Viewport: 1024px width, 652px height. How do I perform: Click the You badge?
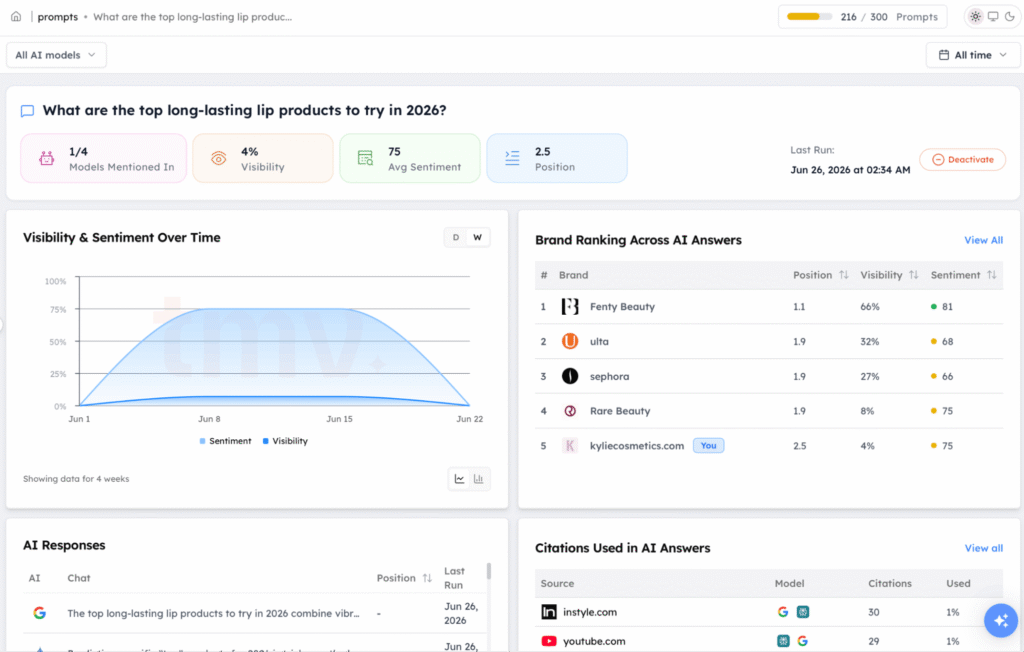(709, 446)
